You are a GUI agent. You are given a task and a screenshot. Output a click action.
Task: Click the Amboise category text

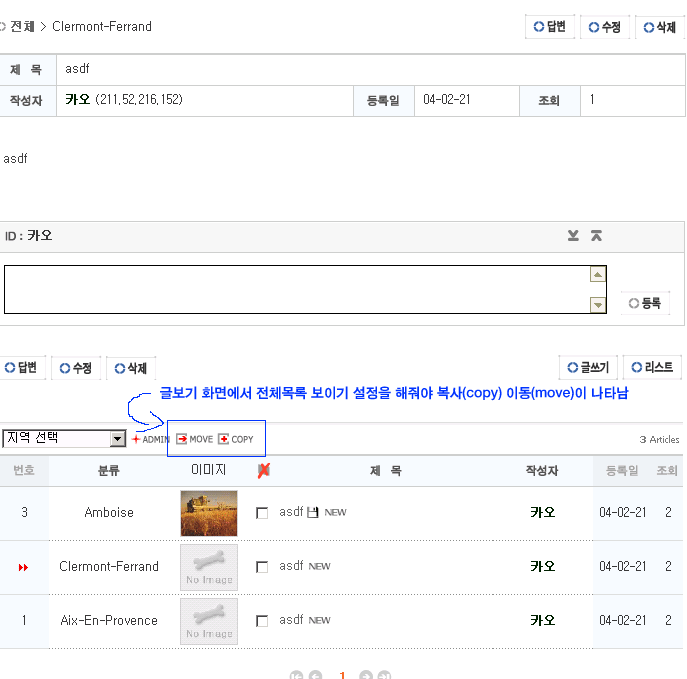109,512
